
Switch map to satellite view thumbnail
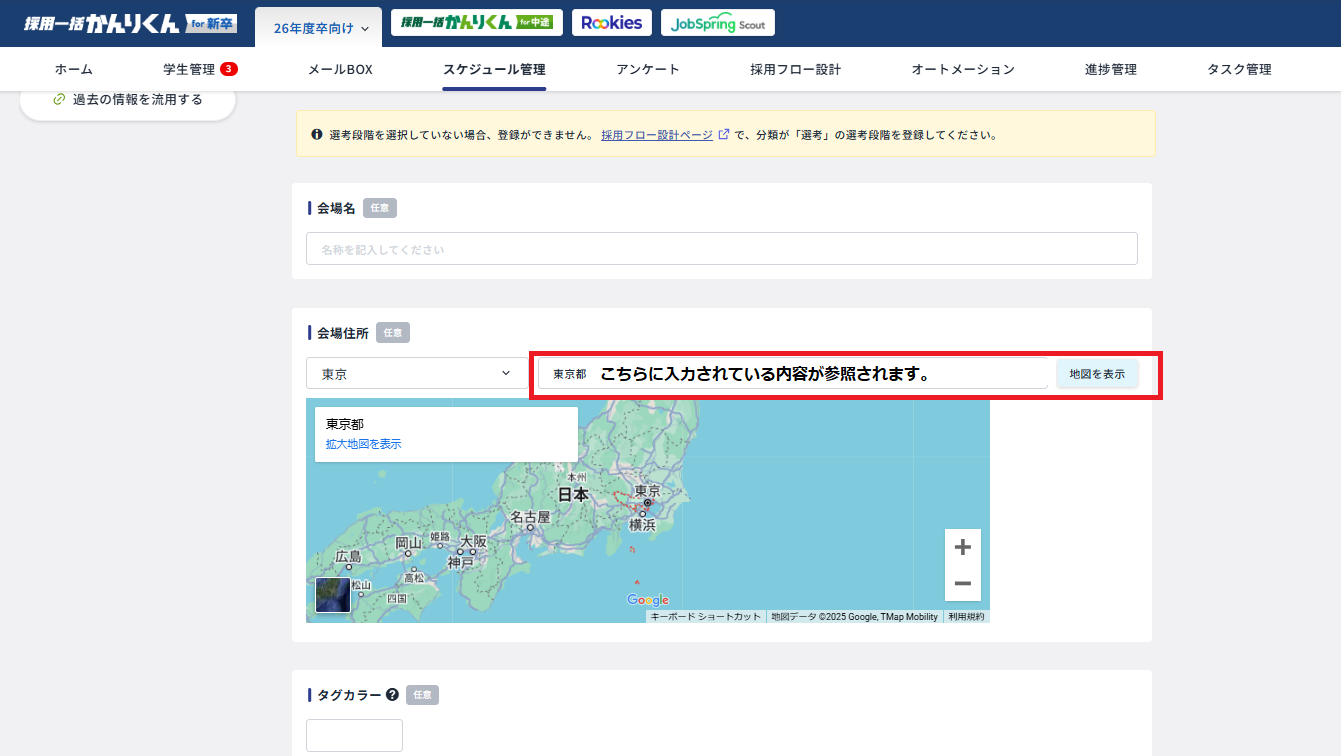[332, 596]
